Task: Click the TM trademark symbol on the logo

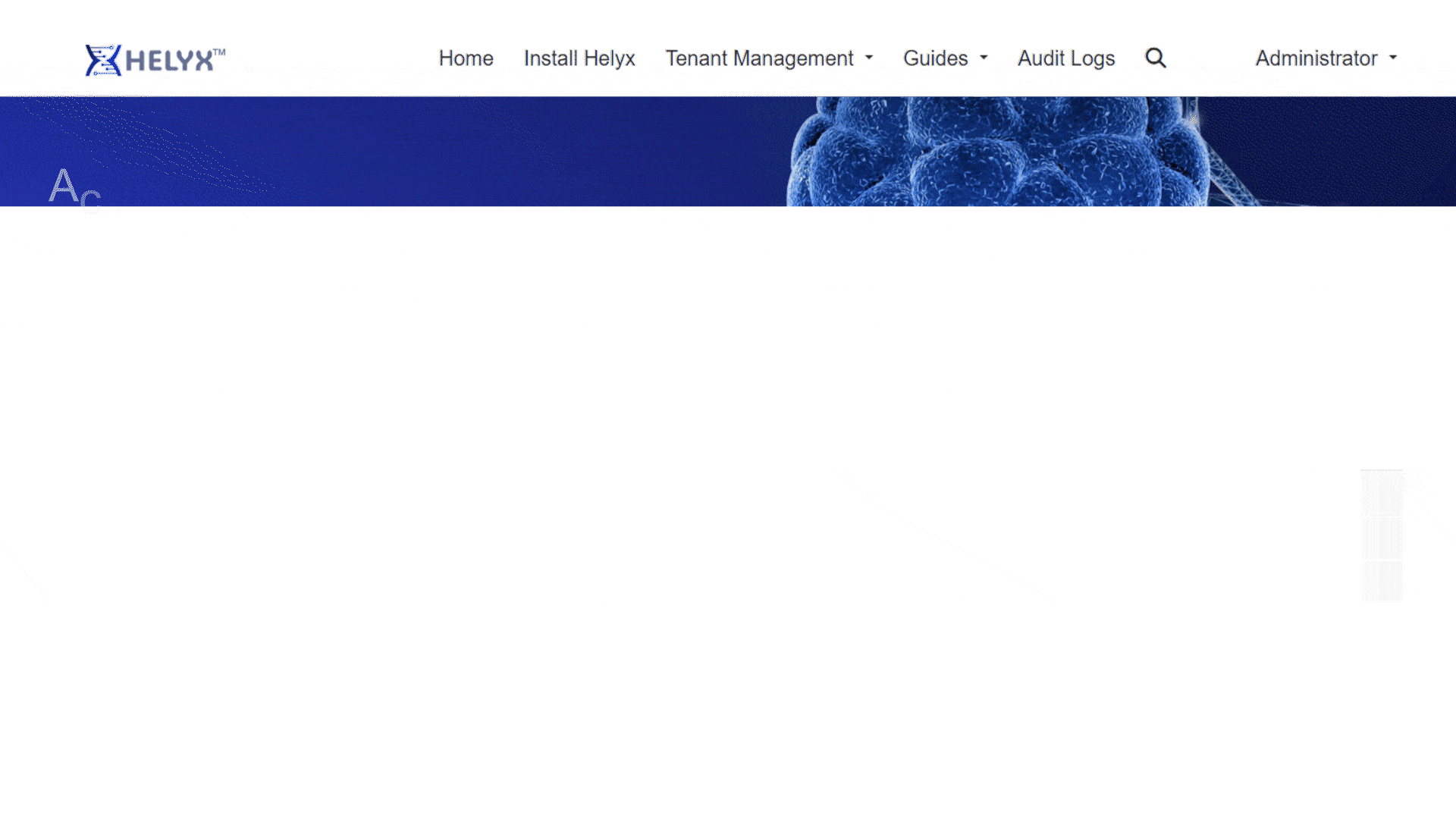Action: pyautogui.click(x=219, y=52)
